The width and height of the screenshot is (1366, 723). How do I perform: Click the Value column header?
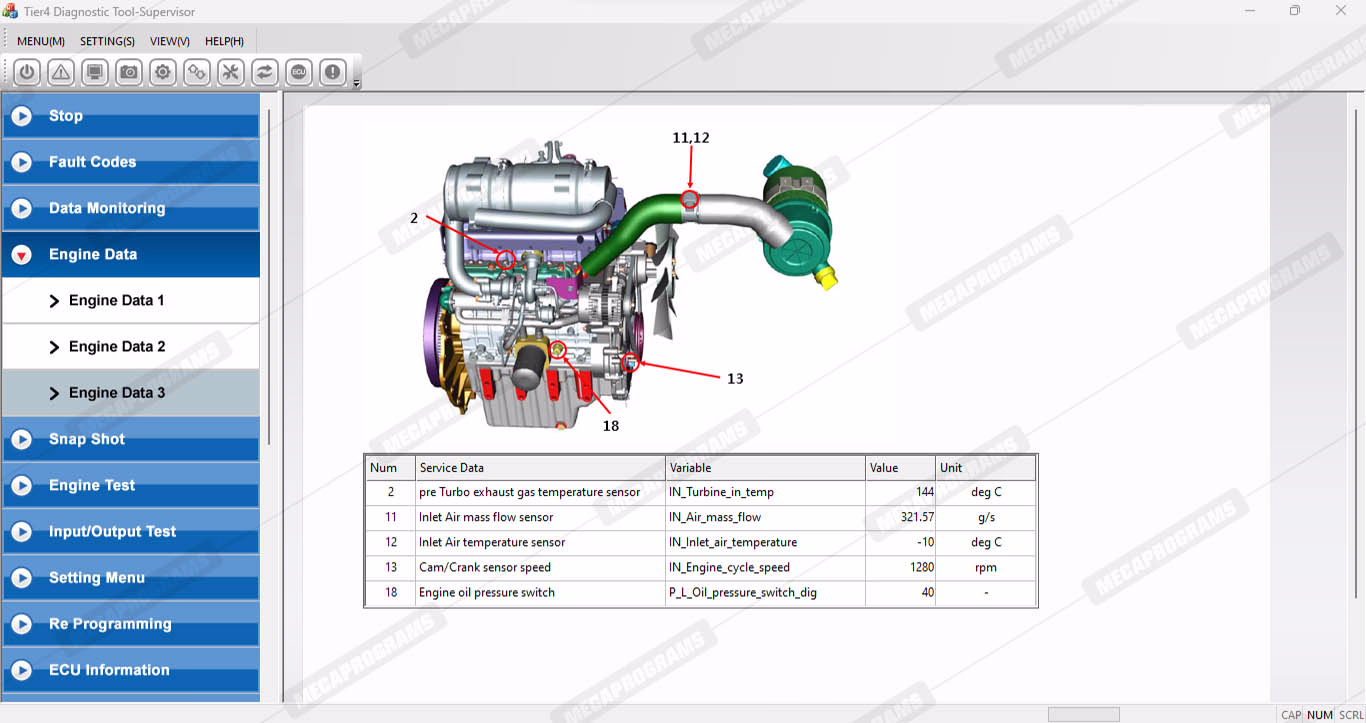click(x=900, y=468)
